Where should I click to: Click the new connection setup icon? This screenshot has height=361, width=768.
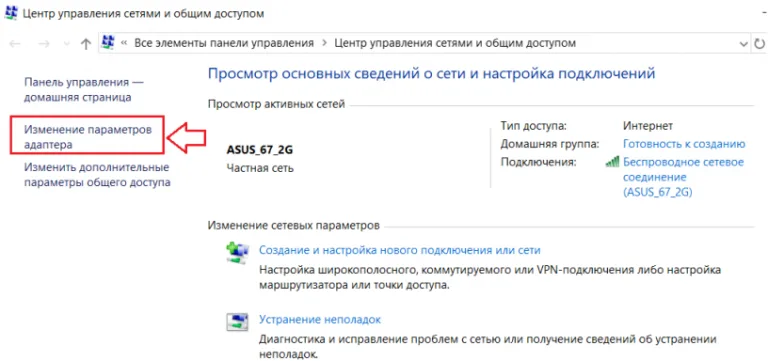coord(238,253)
